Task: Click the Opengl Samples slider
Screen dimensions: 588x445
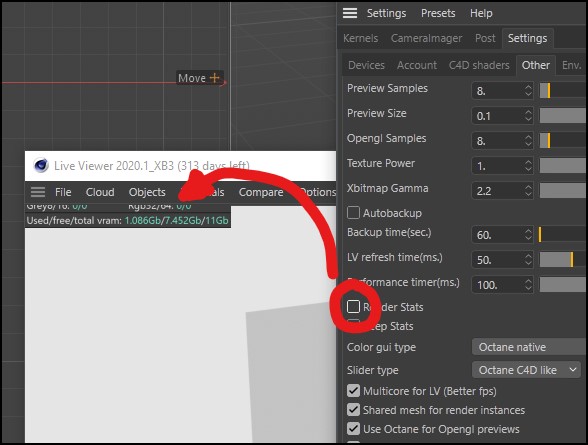Action: click(562, 141)
